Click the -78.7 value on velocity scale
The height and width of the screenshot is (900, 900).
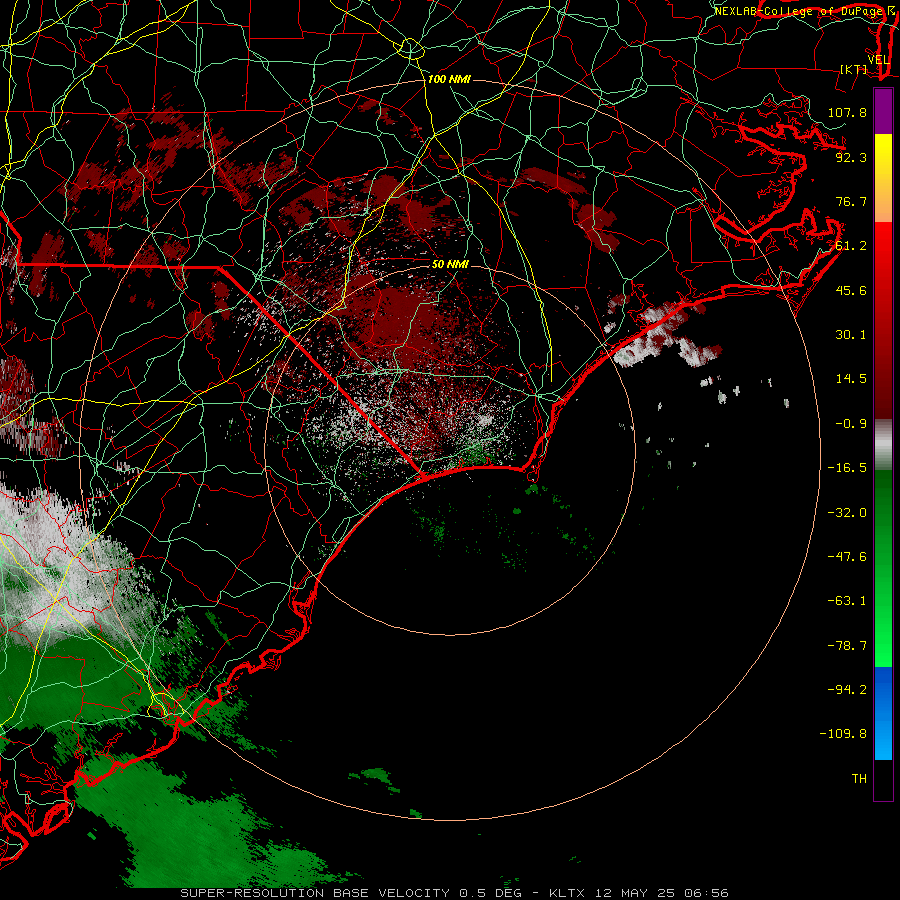847,645
